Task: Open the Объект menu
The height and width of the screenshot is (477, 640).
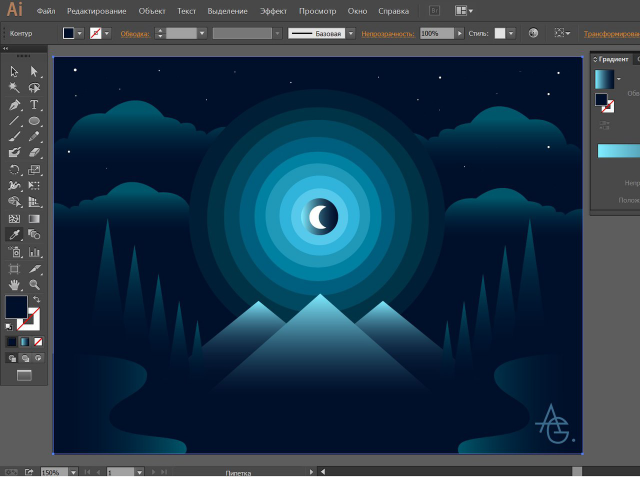Action: pos(152,11)
